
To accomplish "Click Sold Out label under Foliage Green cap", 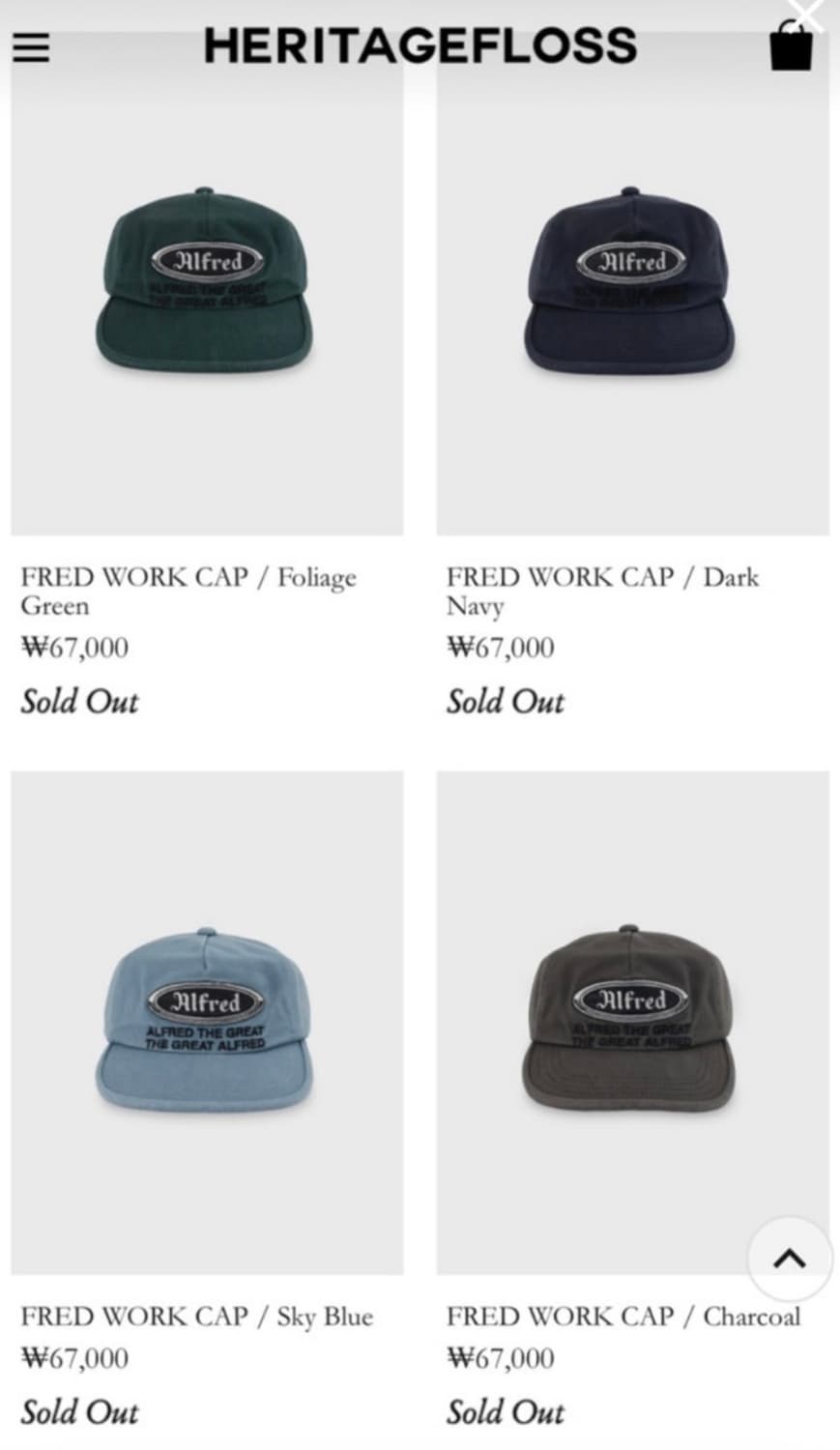I will tap(80, 701).
